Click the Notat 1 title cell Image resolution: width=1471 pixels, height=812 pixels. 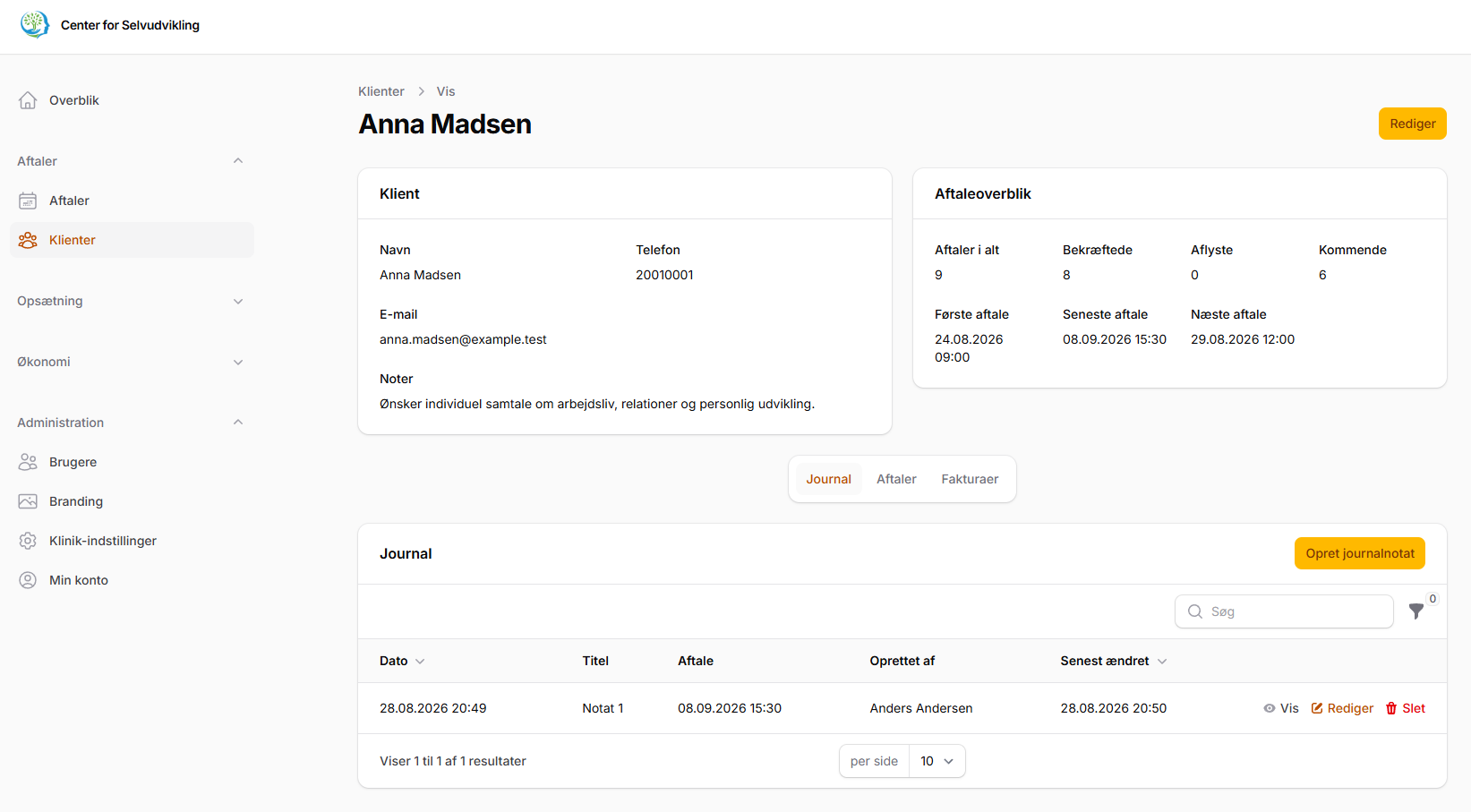click(603, 708)
